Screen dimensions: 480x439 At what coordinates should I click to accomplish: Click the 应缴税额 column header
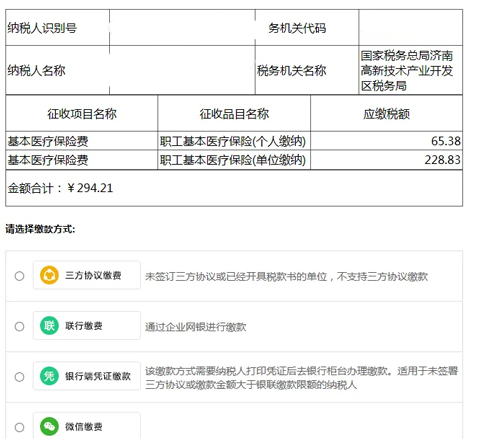click(x=386, y=114)
